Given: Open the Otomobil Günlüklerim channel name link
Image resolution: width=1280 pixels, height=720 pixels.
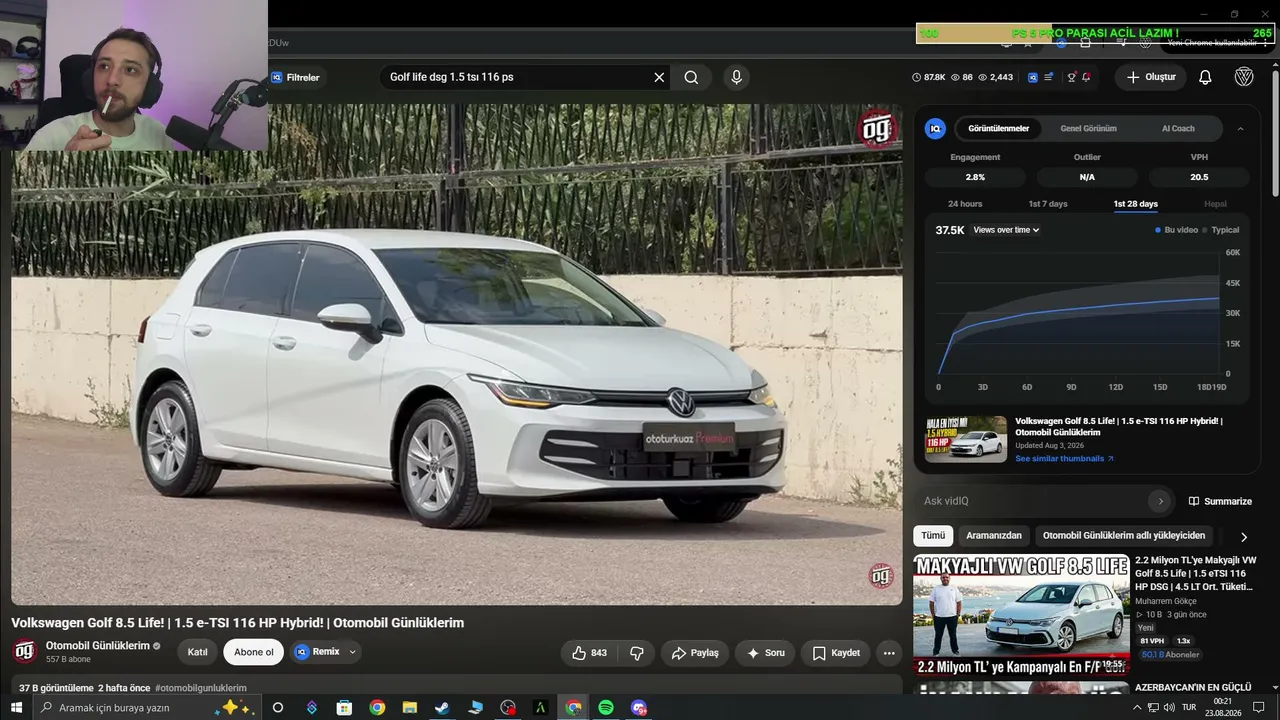Looking at the screenshot, I should pyautogui.click(x=98, y=646).
